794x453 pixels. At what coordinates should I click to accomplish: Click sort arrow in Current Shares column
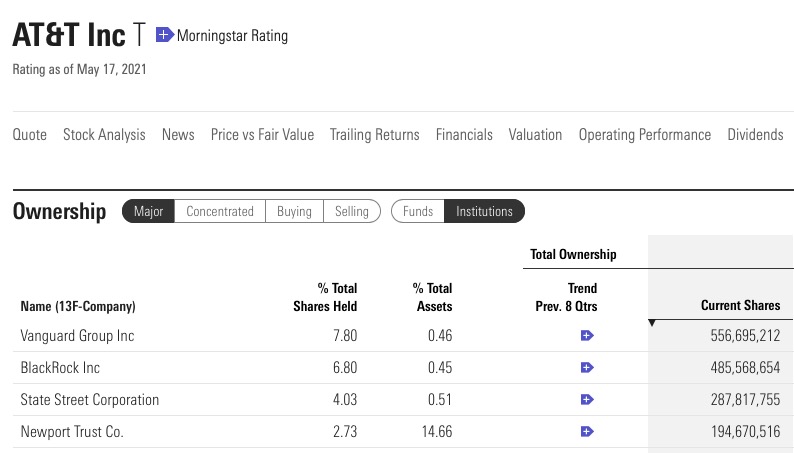[653, 322]
